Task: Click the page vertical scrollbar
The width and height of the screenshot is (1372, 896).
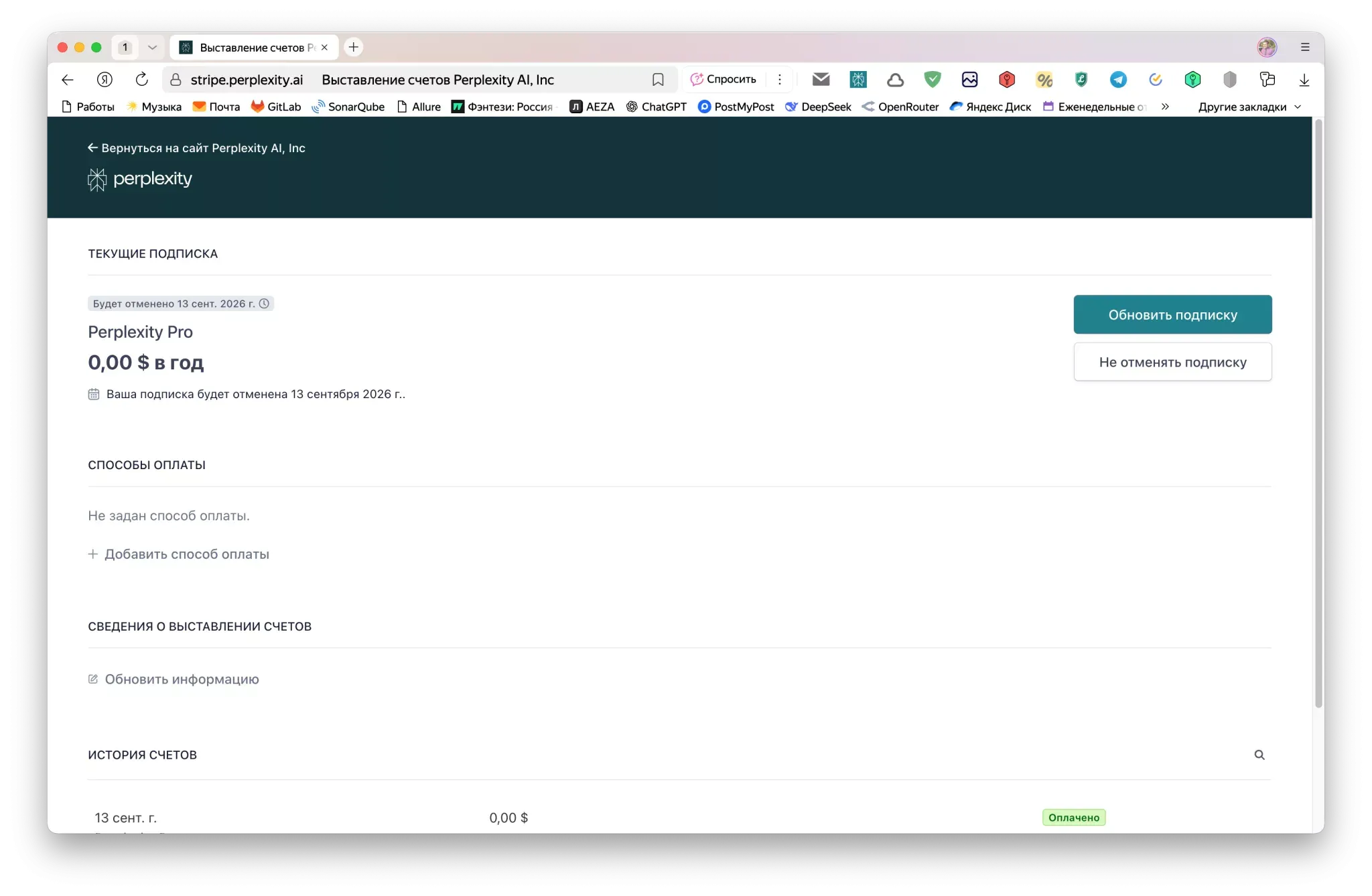Action: (1318, 413)
